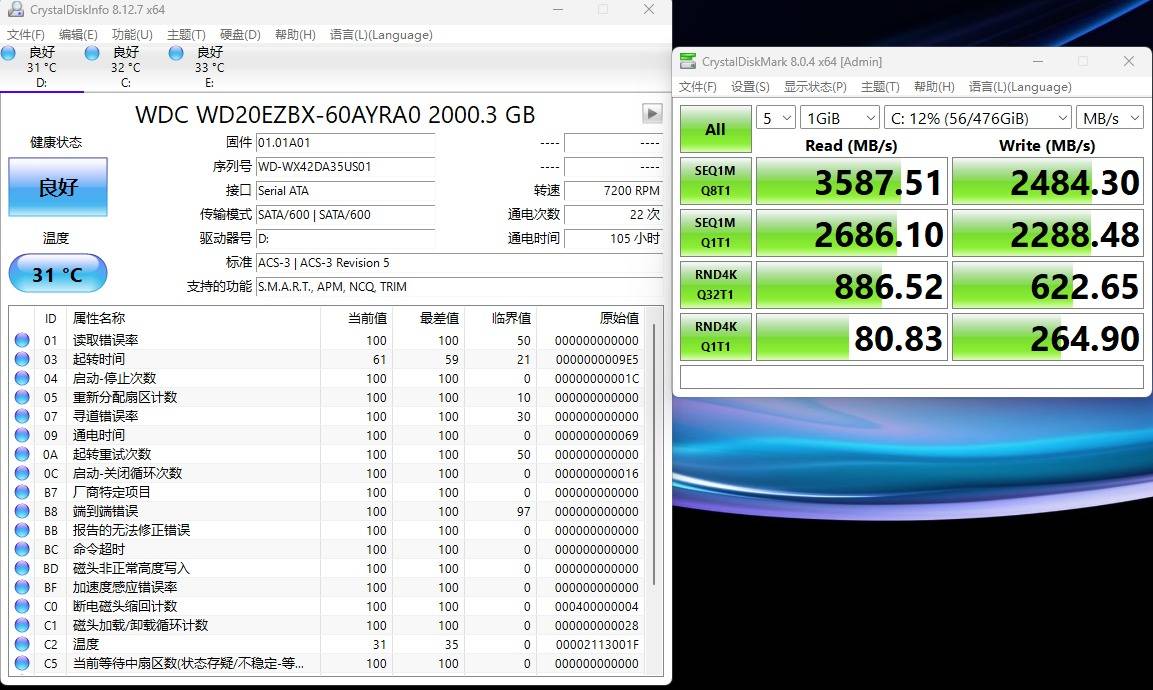
Task: Click the next disk arrow button
Action: 651,114
